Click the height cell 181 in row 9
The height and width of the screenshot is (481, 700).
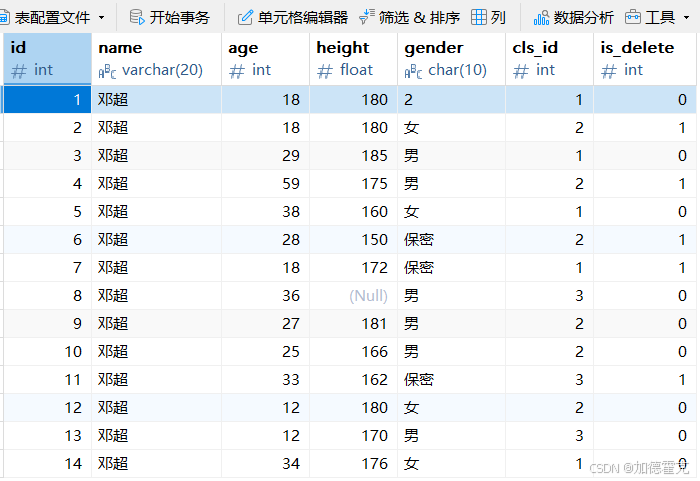coord(353,323)
